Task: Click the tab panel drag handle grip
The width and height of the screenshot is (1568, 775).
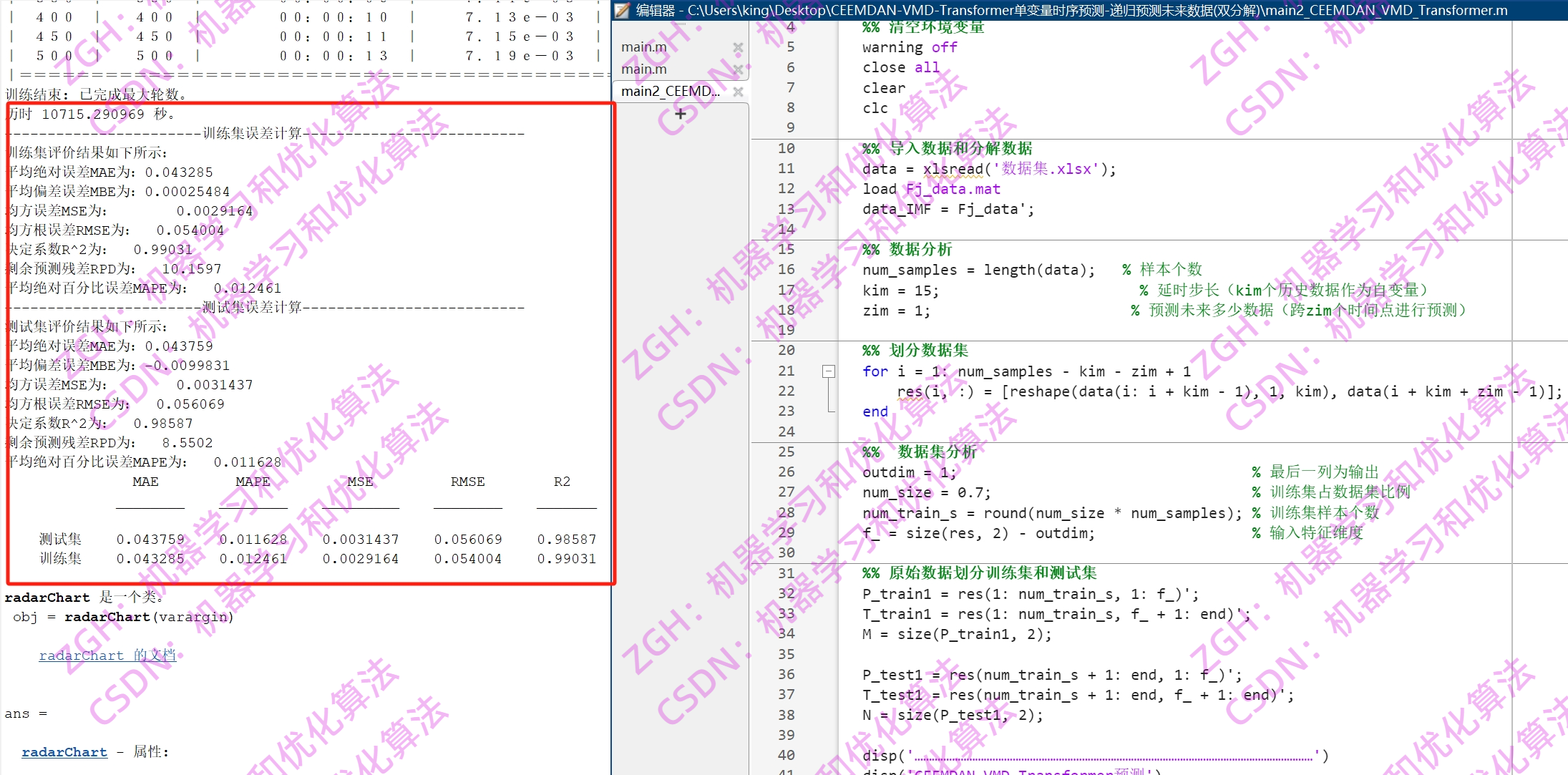Action: coord(680,24)
